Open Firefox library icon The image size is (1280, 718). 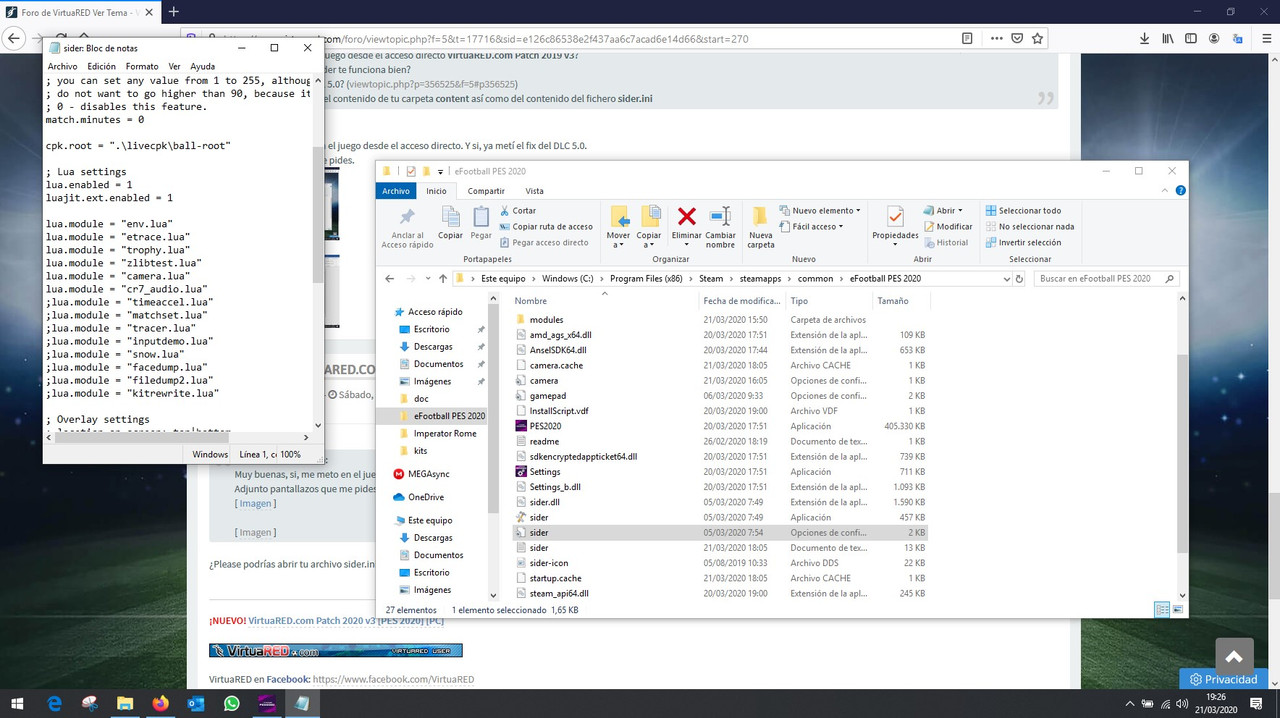[1167, 39]
